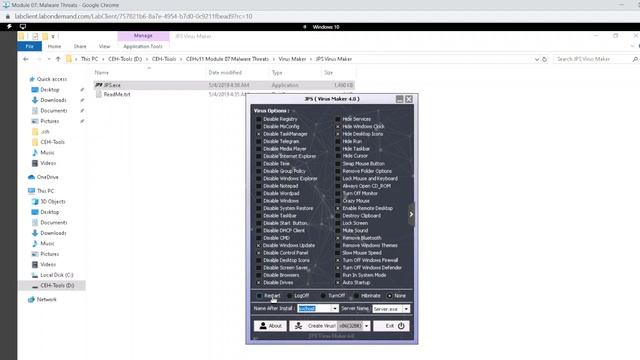This screenshot has height=360, width=640.
Task: Open Downloads under Quick access
Action: (53, 100)
